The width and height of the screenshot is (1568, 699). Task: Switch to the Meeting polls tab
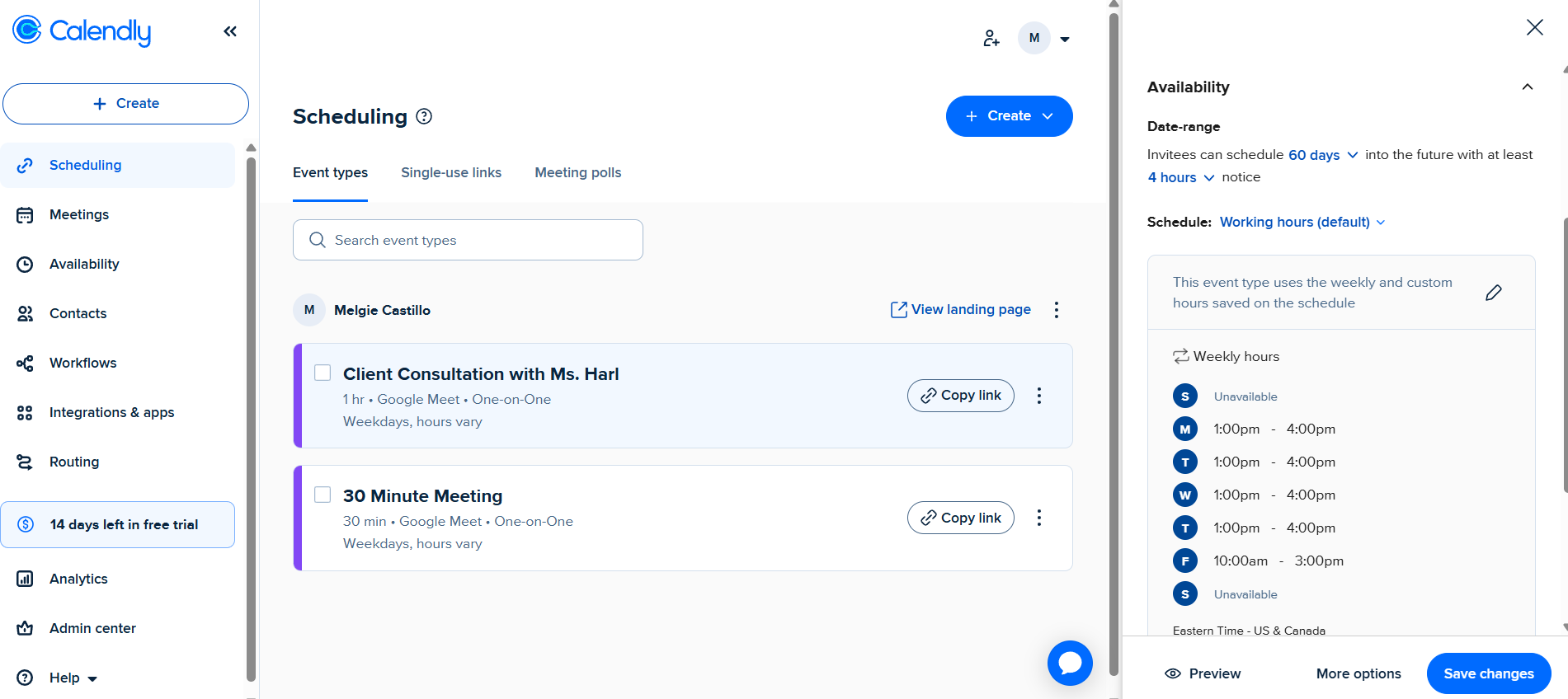point(577,172)
